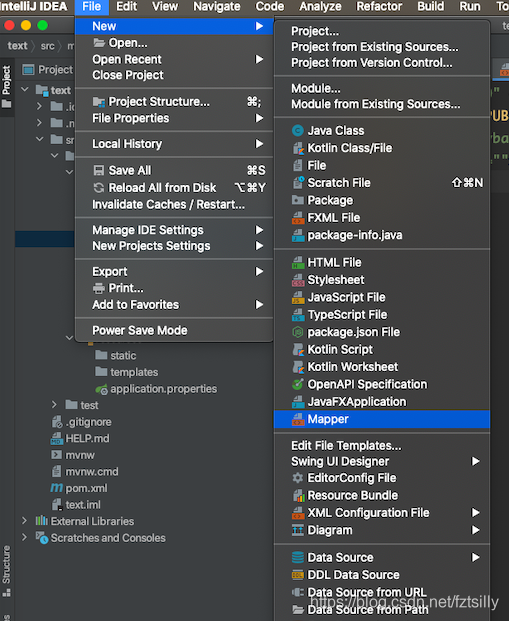Click the Resource Bundle icon
The width and height of the screenshot is (509, 621).
297,495
